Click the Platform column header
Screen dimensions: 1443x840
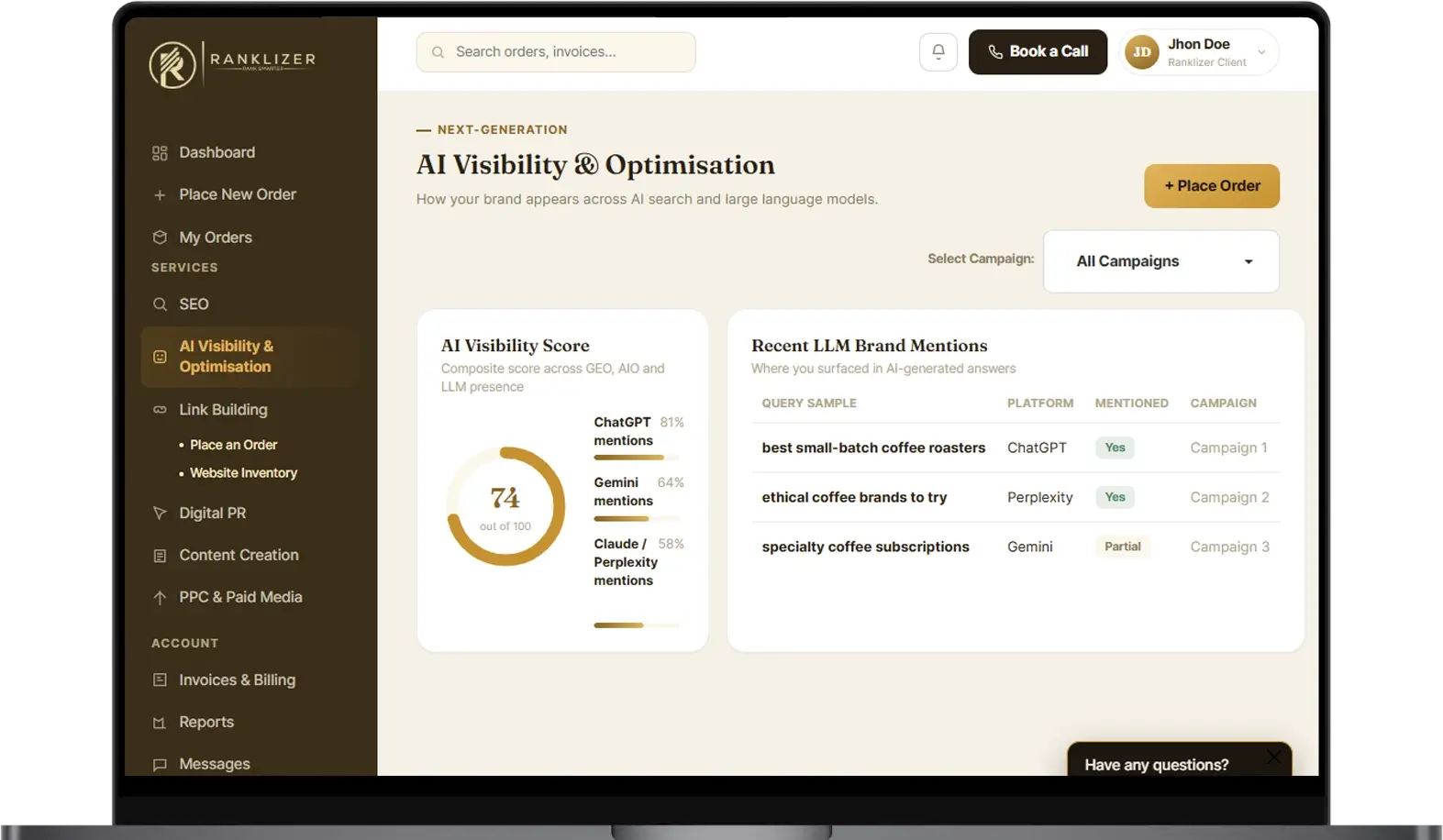(x=1040, y=403)
